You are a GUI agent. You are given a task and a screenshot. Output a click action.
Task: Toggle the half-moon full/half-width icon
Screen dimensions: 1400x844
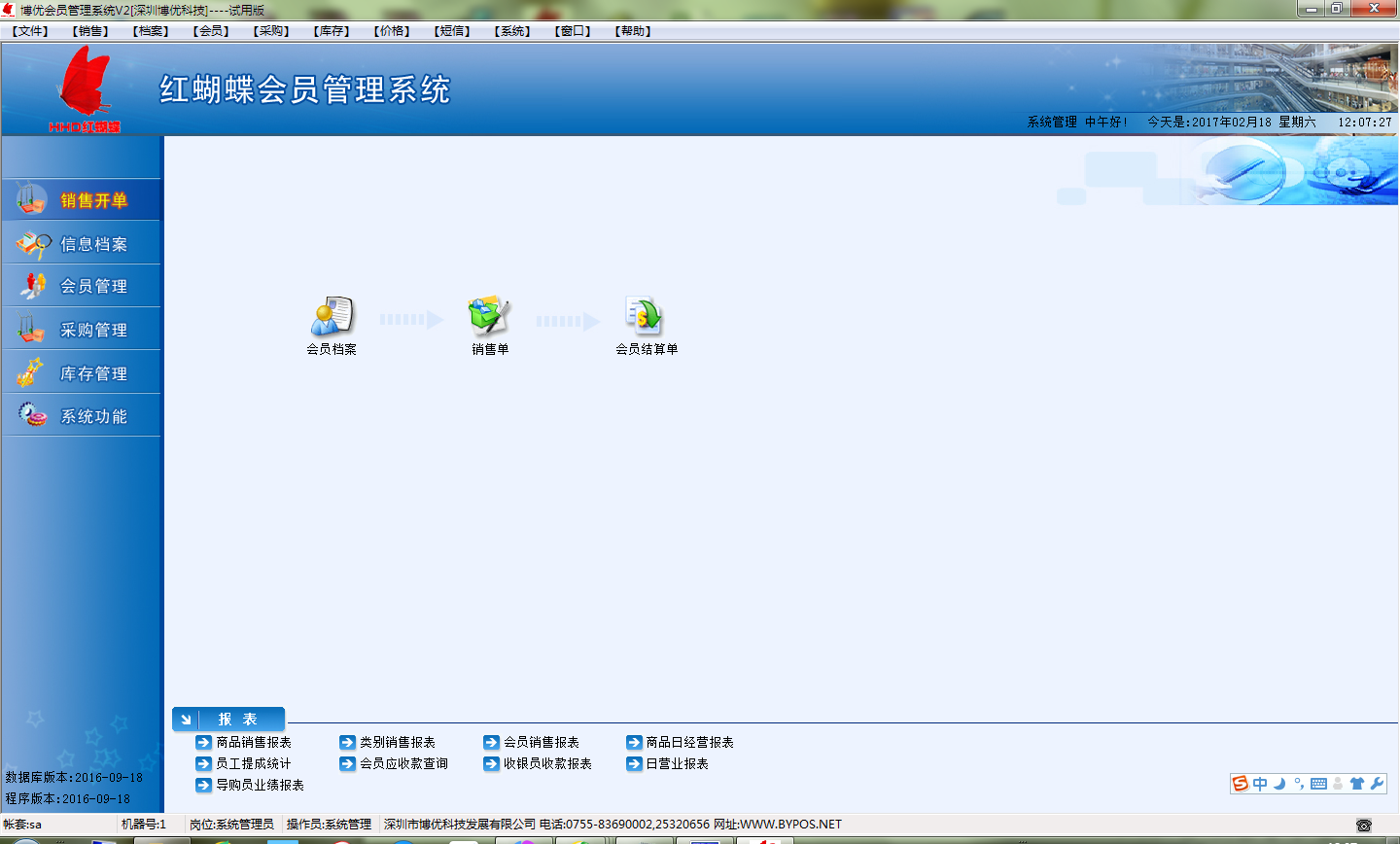click(1279, 784)
